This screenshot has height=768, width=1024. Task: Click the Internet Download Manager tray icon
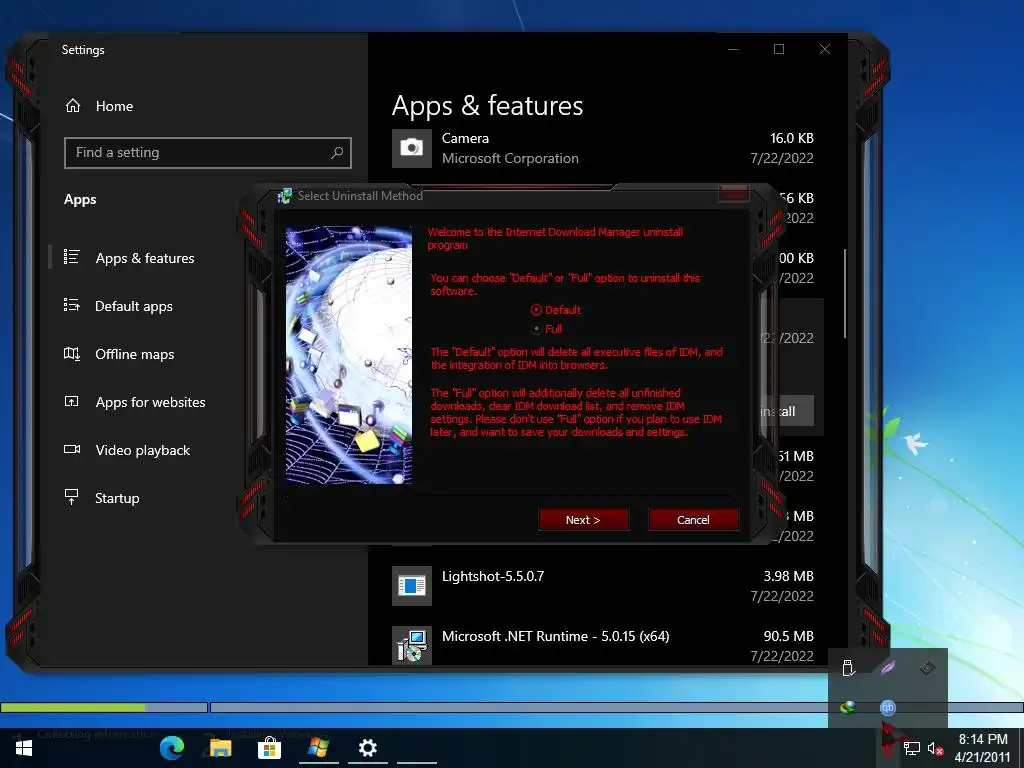coord(848,707)
